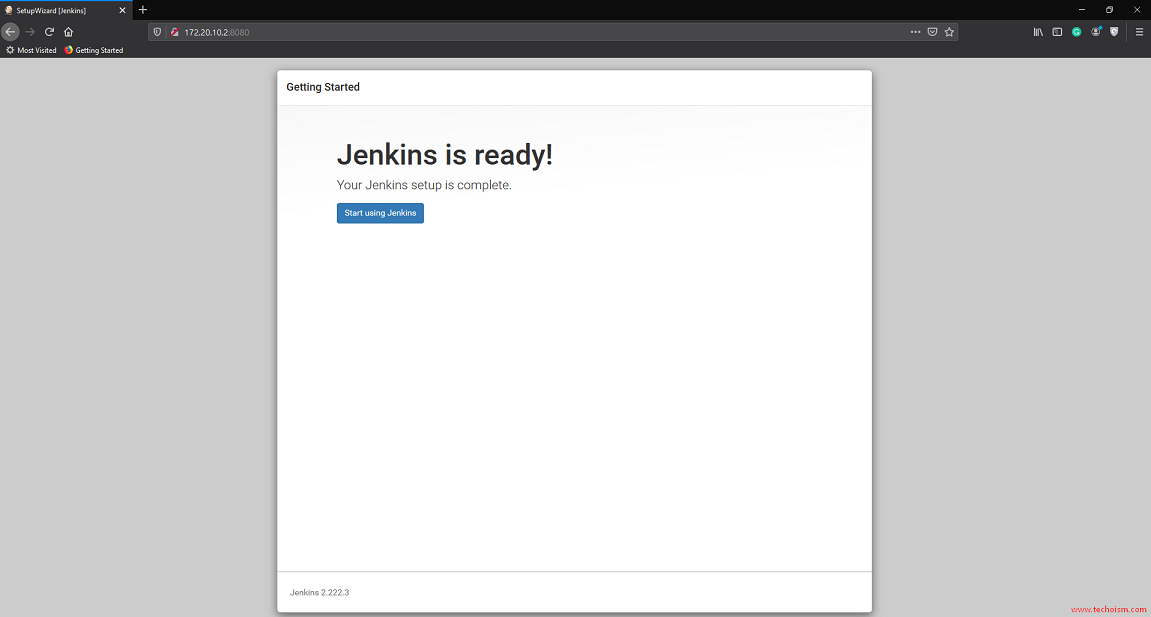
Task: Click the insecure connection padlock icon
Action: [x=175, y=32]
